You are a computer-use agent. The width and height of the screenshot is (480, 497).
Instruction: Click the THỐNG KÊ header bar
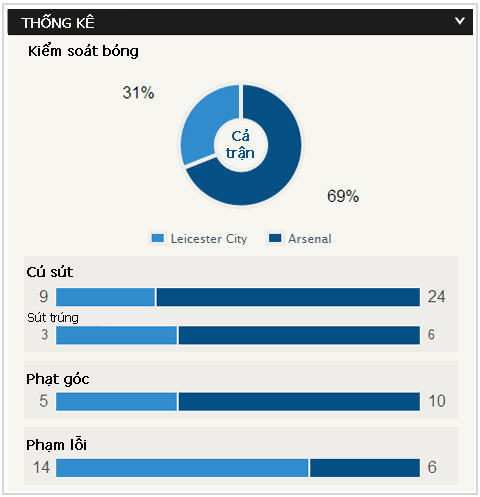[x=240, y=22]
